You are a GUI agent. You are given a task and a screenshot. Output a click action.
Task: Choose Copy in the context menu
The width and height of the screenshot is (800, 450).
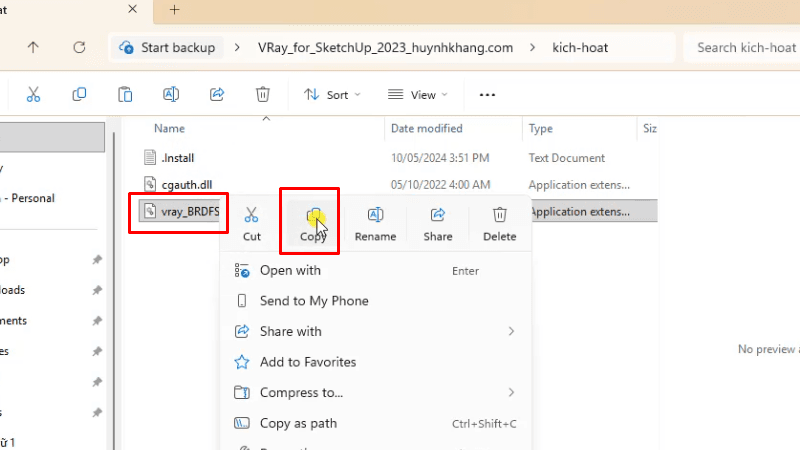313,224
